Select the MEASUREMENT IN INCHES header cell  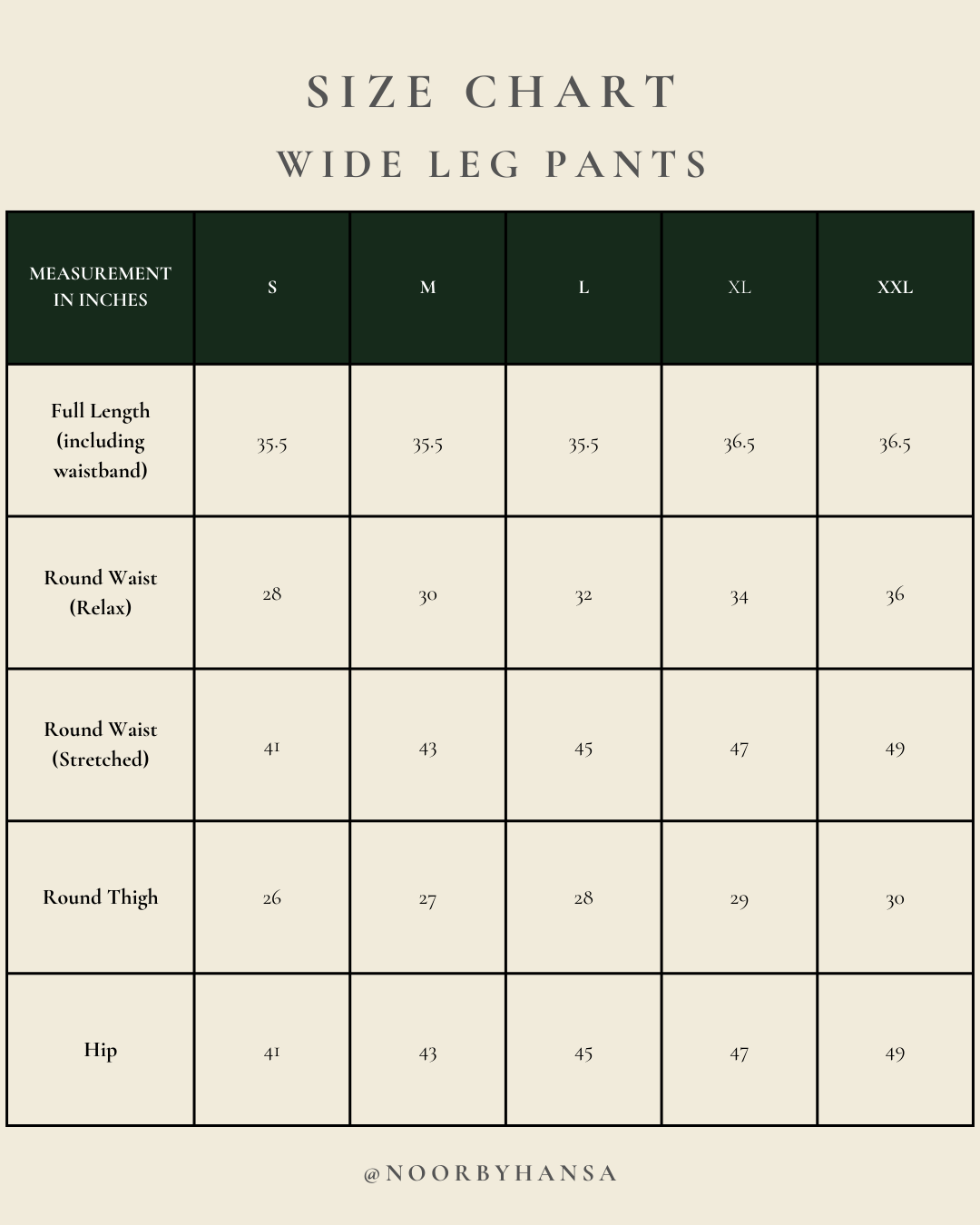101,287
